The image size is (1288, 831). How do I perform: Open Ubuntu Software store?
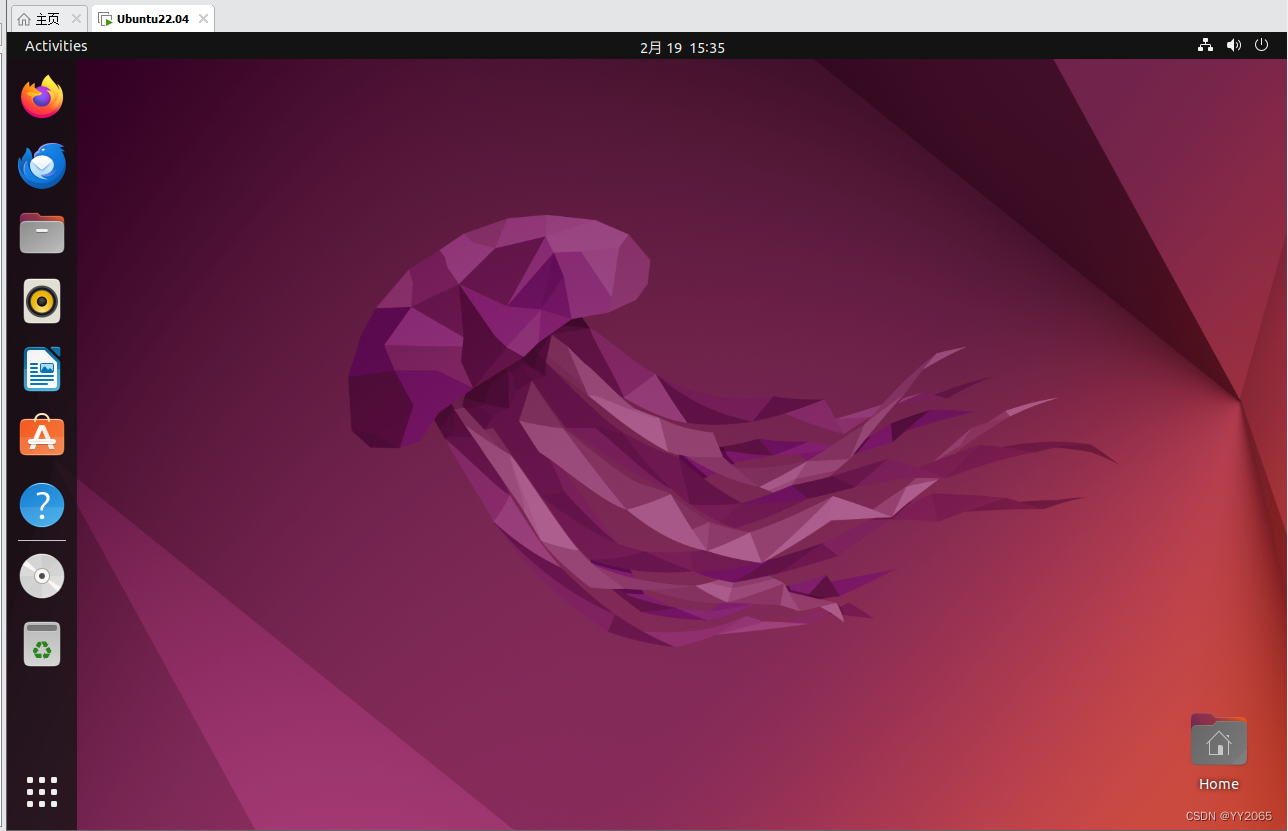click(x=42, y=437)
